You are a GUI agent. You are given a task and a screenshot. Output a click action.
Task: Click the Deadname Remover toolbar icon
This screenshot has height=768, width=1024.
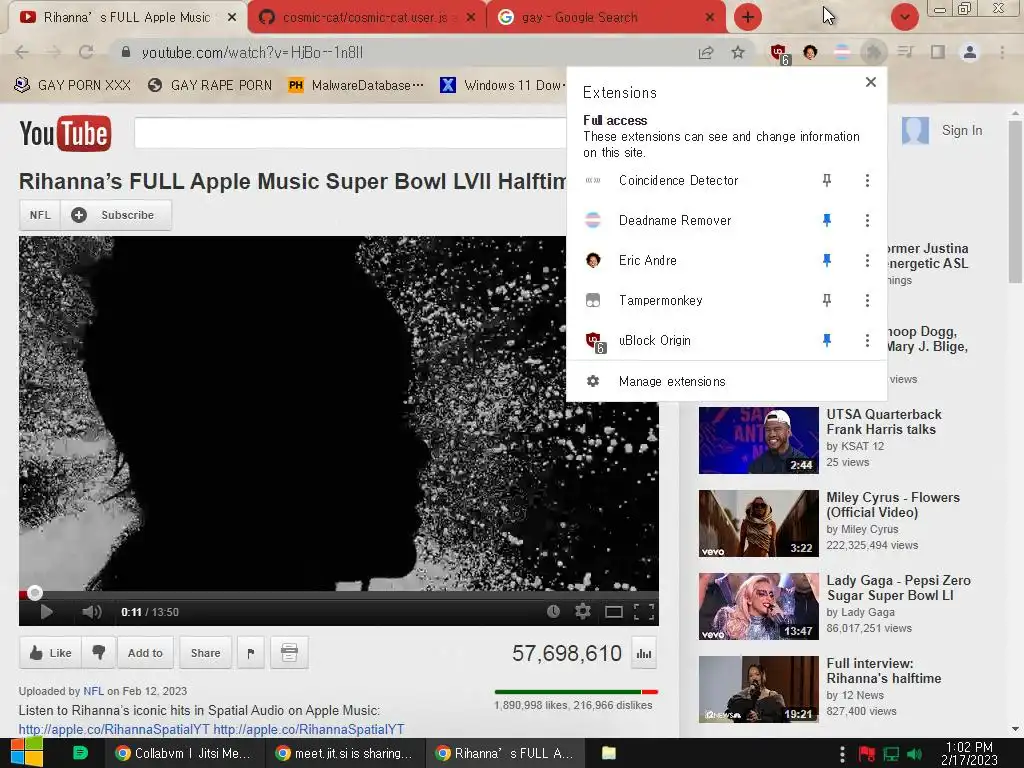pyautogui.click(x=842, y=52)
